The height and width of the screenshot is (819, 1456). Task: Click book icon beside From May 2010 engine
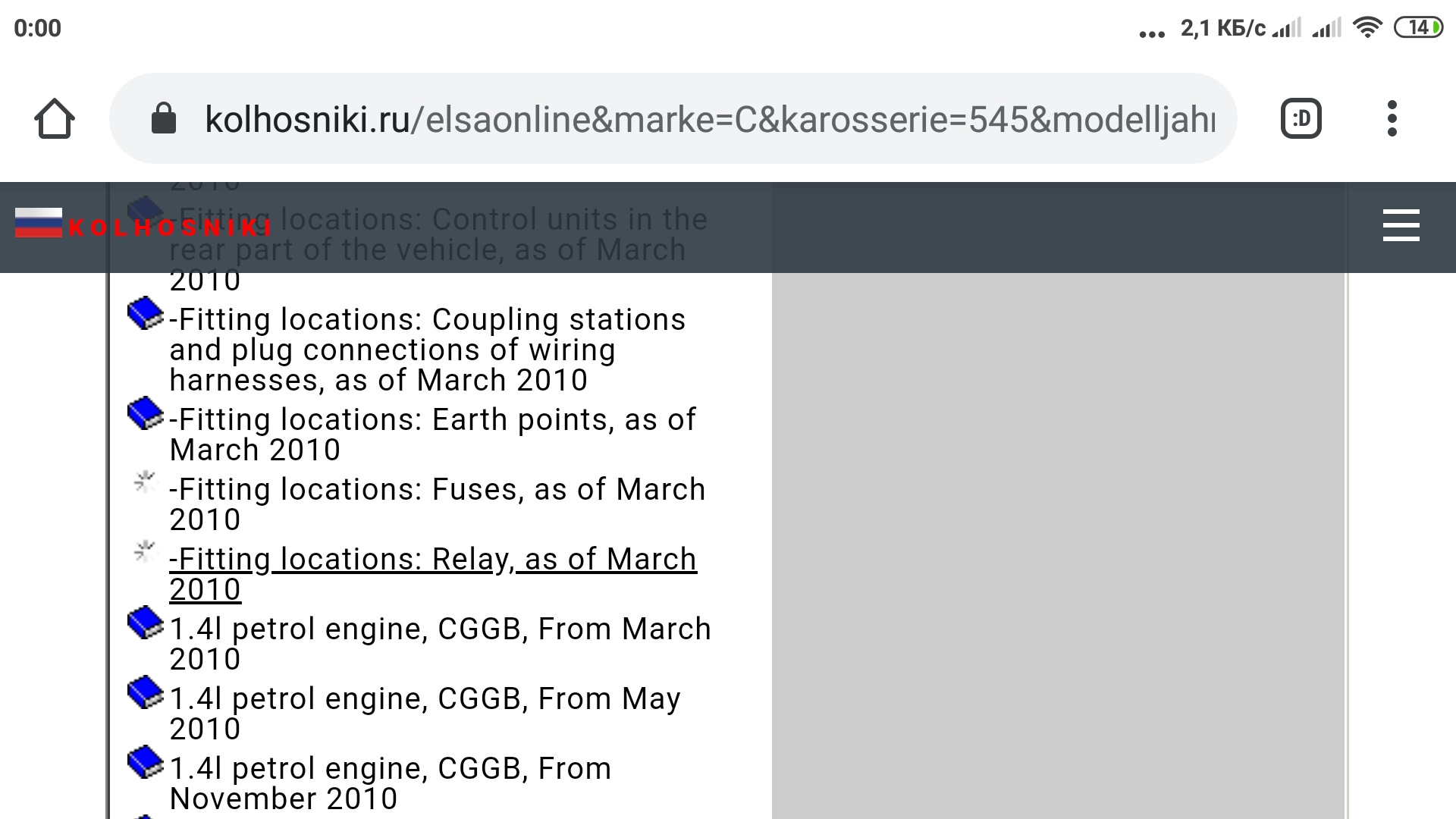[x=145, y=692]
